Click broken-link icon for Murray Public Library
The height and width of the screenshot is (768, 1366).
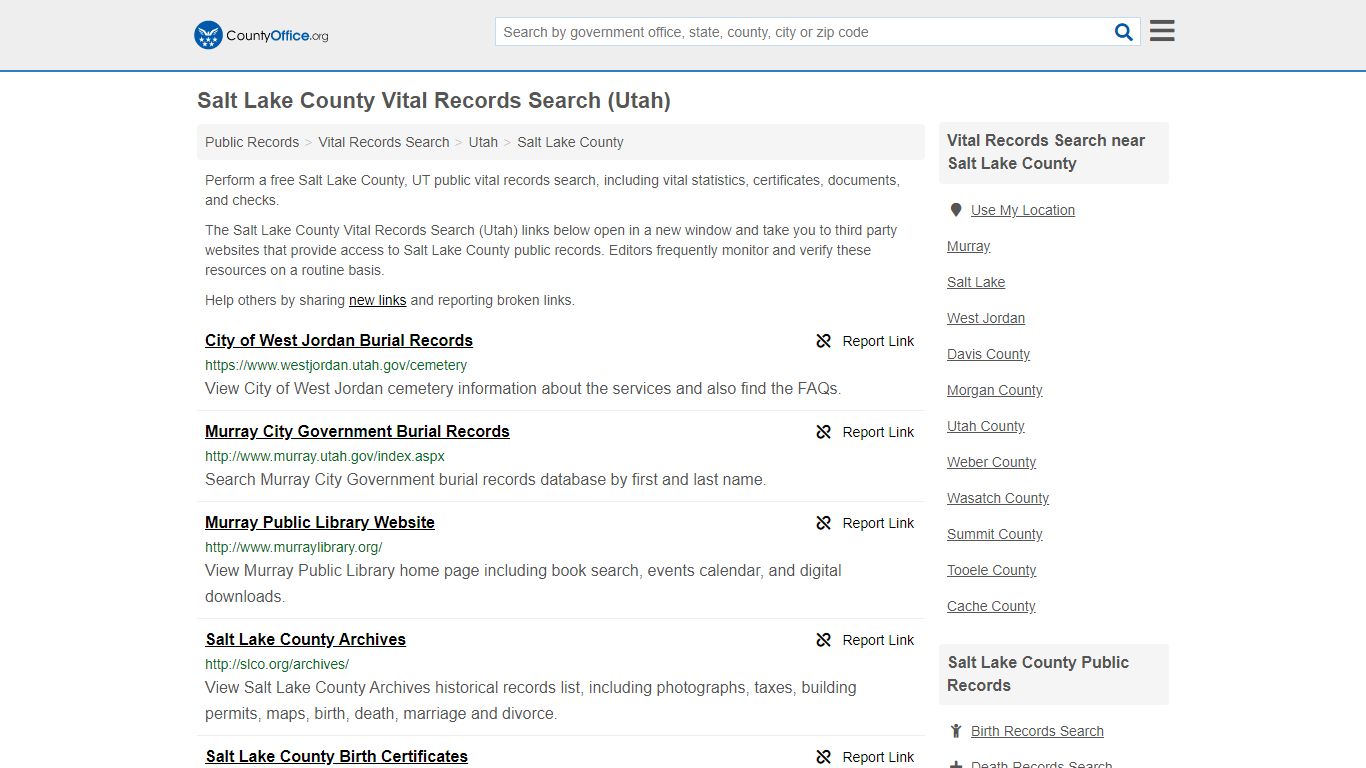[x=824, y=523]
